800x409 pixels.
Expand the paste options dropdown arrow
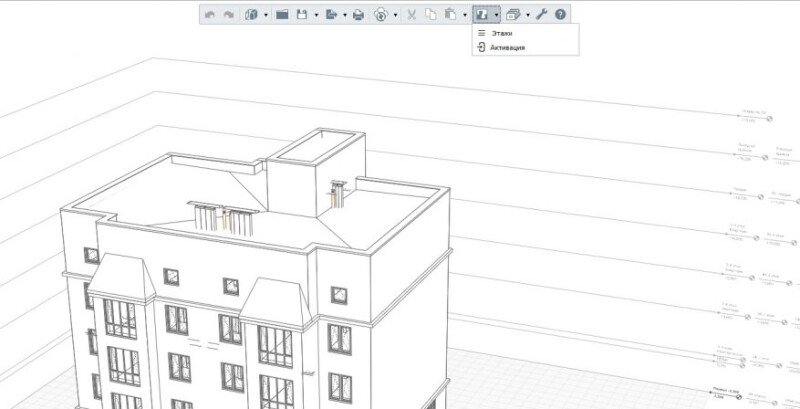pos(465,15)
